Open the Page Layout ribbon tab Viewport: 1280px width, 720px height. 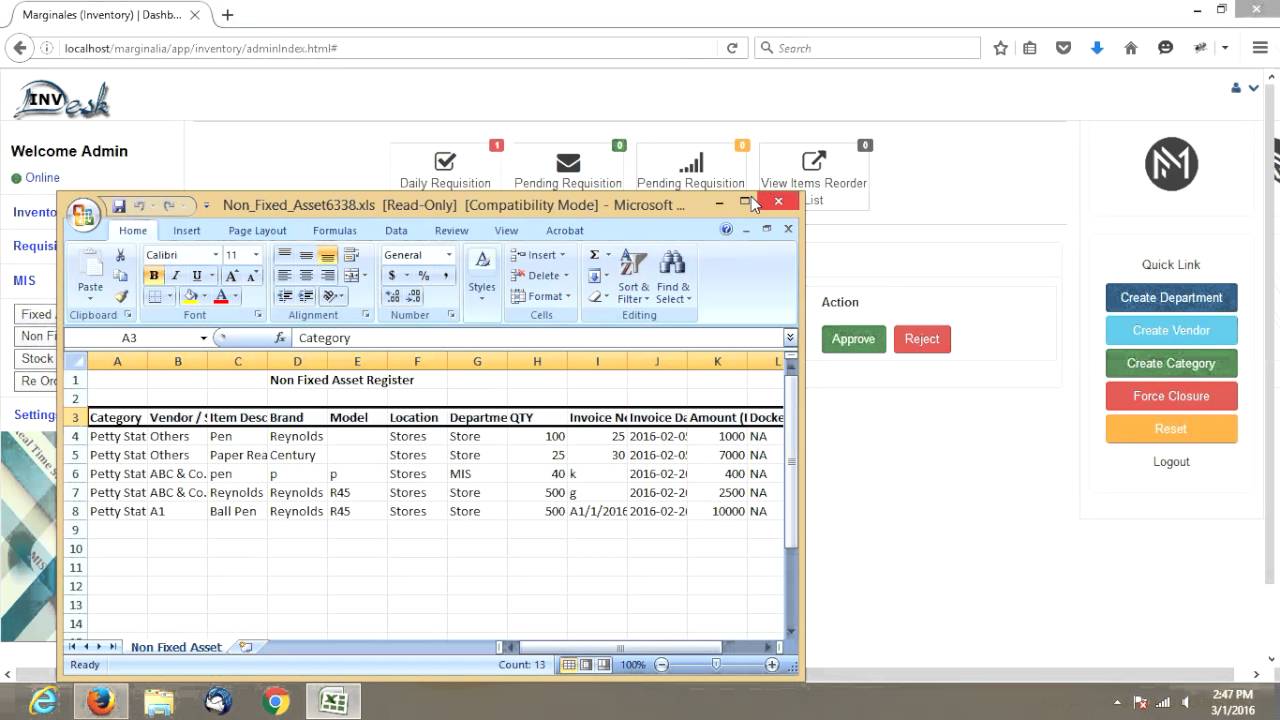click(x=257, y=230)
